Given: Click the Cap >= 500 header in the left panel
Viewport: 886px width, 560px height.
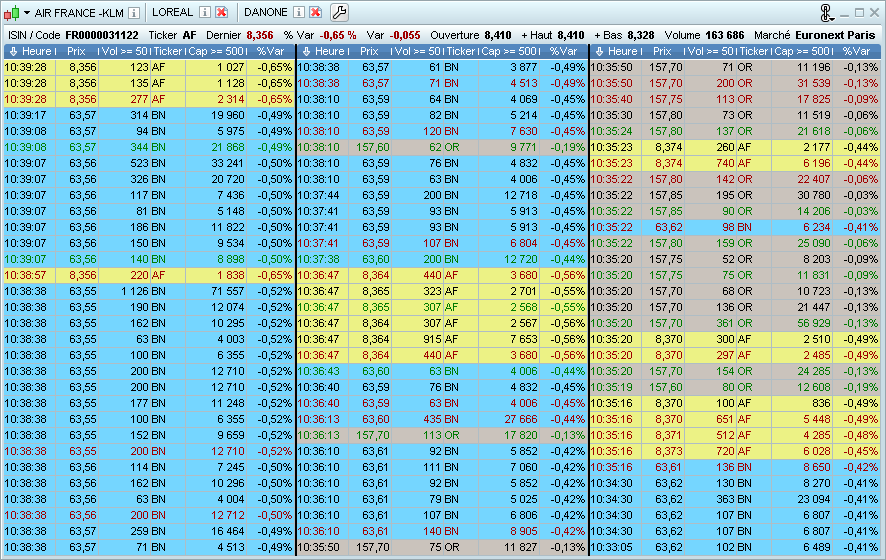Looking at the screenshot, I should (215, 51).
